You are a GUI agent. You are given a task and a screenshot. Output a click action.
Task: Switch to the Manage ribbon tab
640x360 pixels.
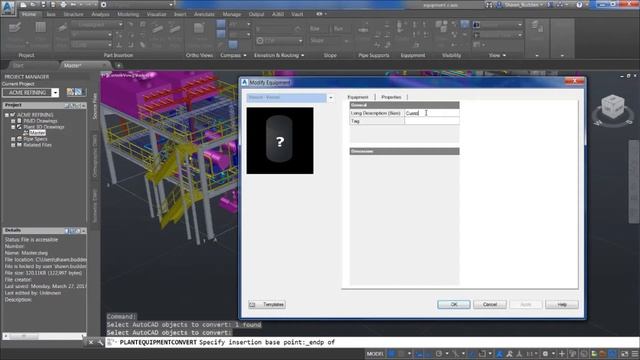click(231, 14)
